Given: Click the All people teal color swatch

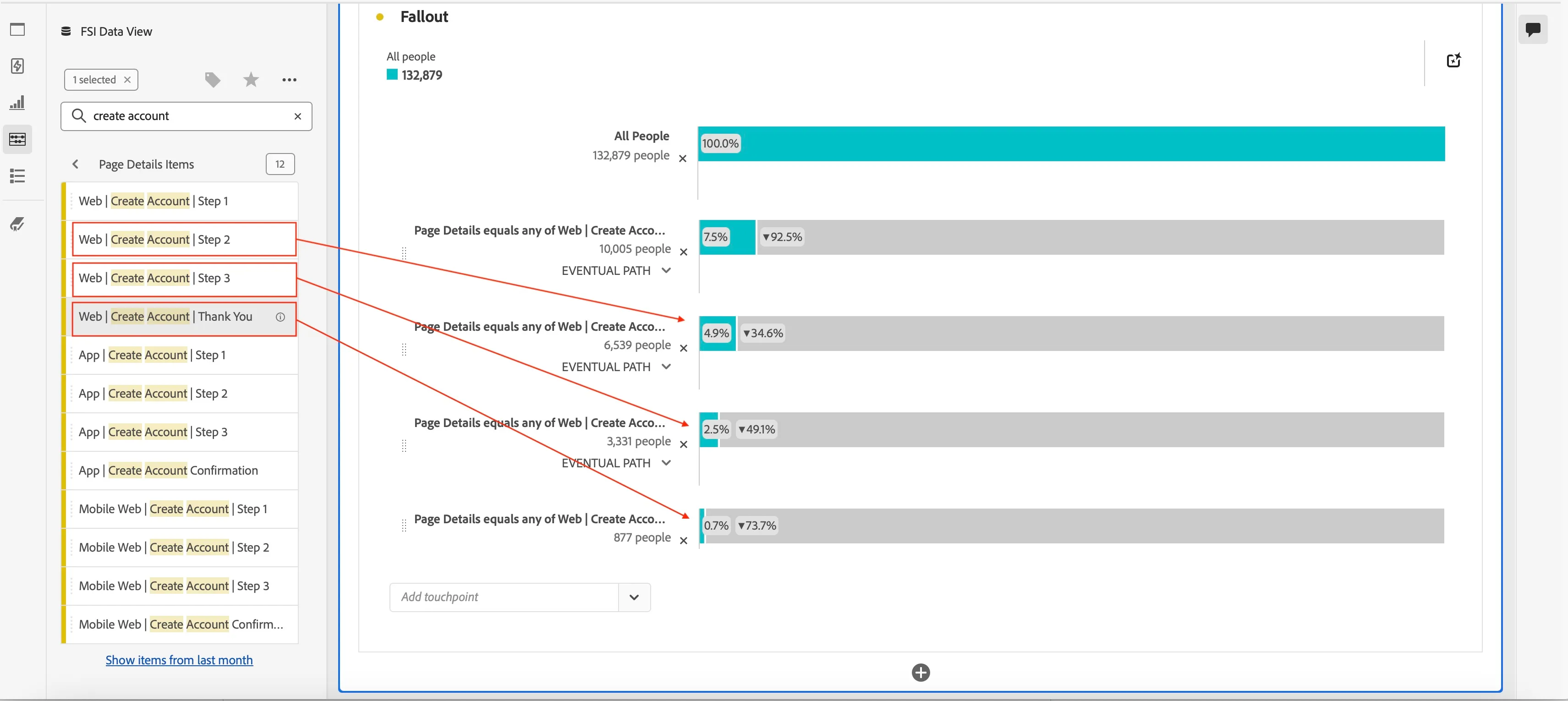Looking at the screenshot, I should coord(392,75).
